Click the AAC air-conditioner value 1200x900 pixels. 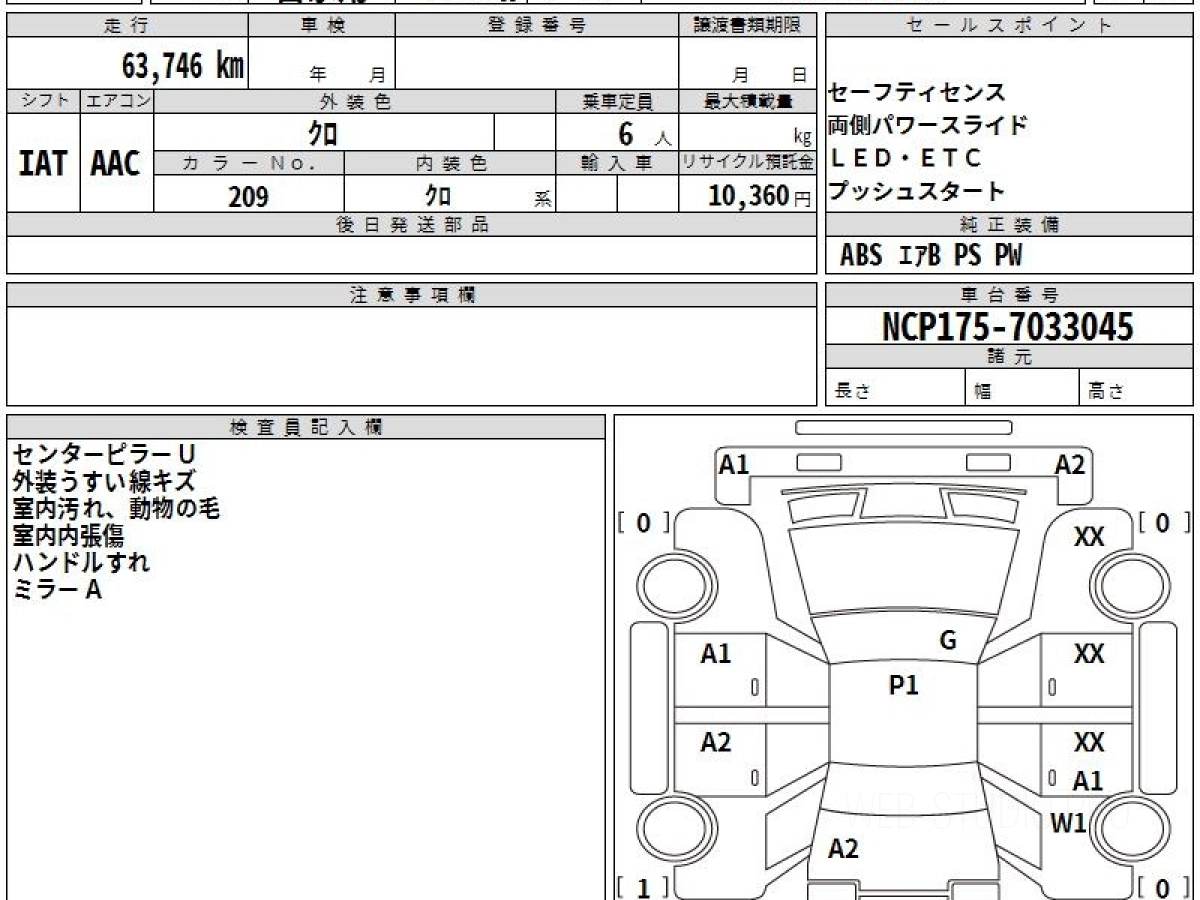point(116,164)
